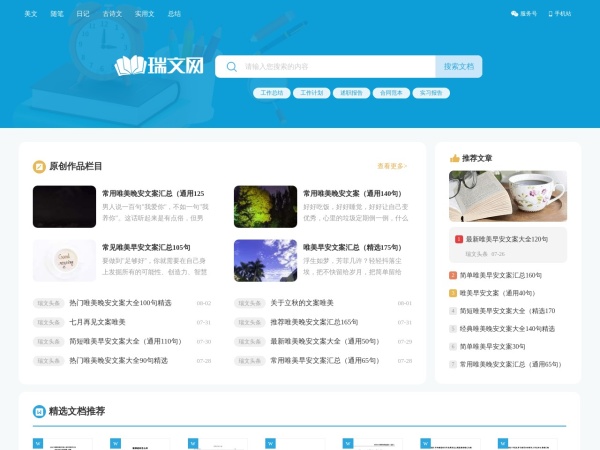Click the mobile phone 手机站 icon
Image resolution: width=600 pixels, height=450 pixels.
coord(550,14)
